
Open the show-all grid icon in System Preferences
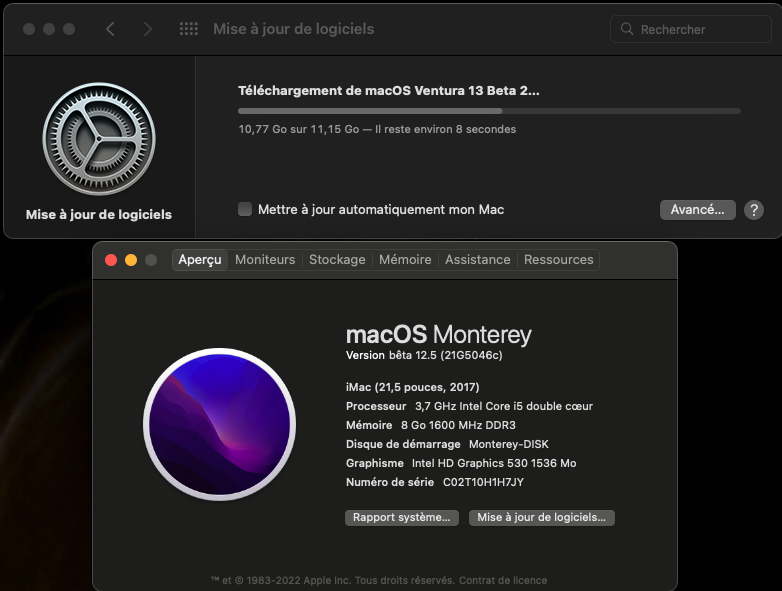coord(189,29)
